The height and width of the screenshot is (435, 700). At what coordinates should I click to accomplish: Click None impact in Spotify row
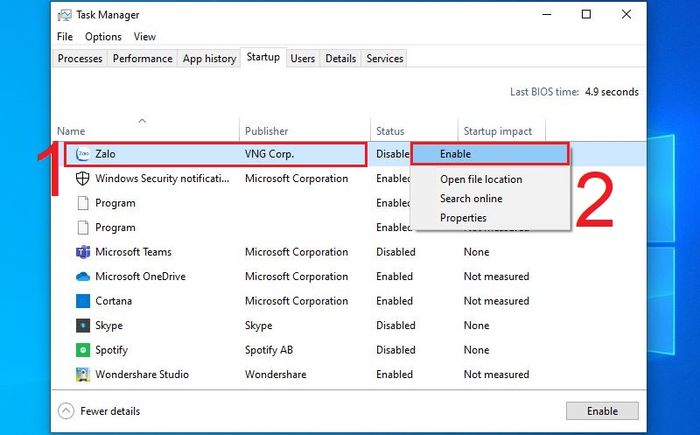(476, 350)
